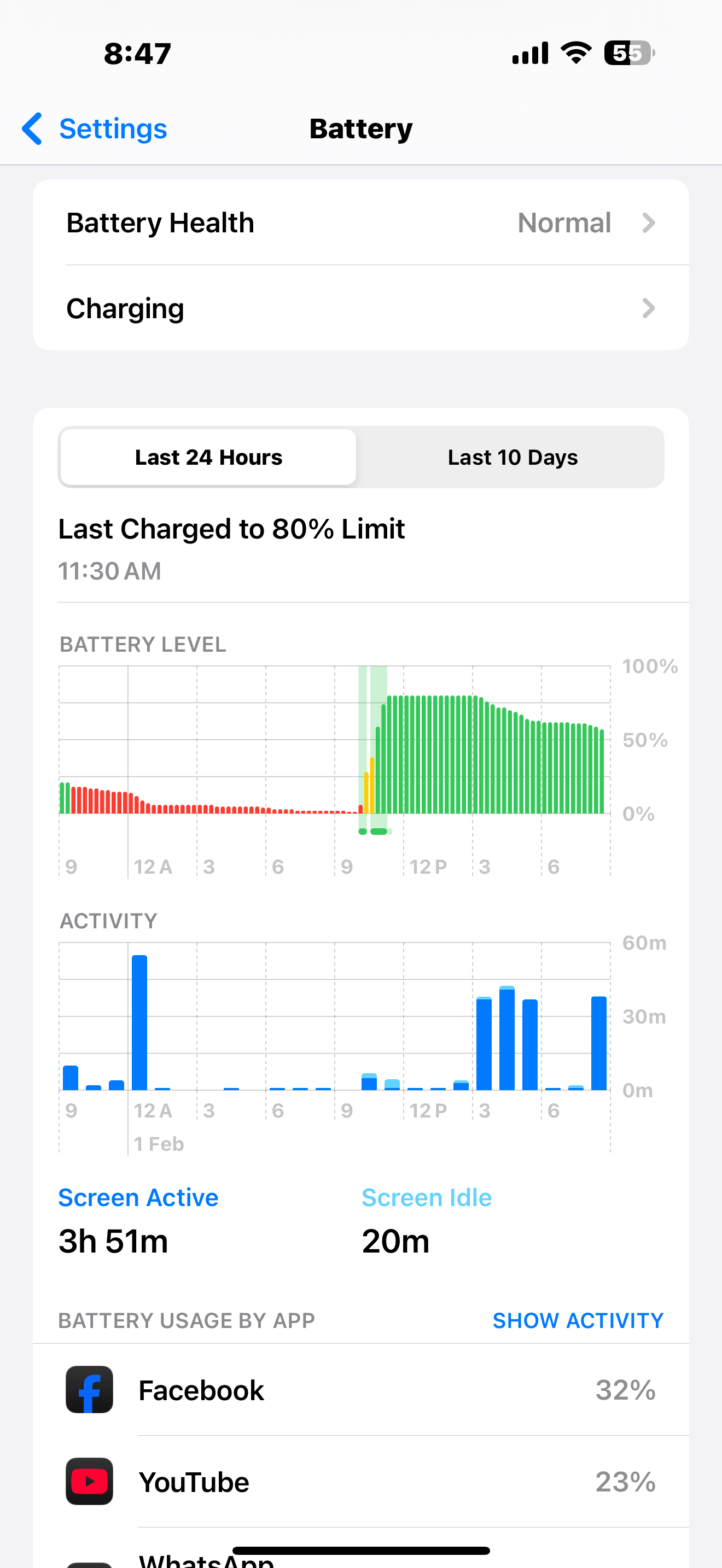This screenshot has width=722, height=1568.
Task: Switch to Last 24 Hours tab
Action: 208,457
